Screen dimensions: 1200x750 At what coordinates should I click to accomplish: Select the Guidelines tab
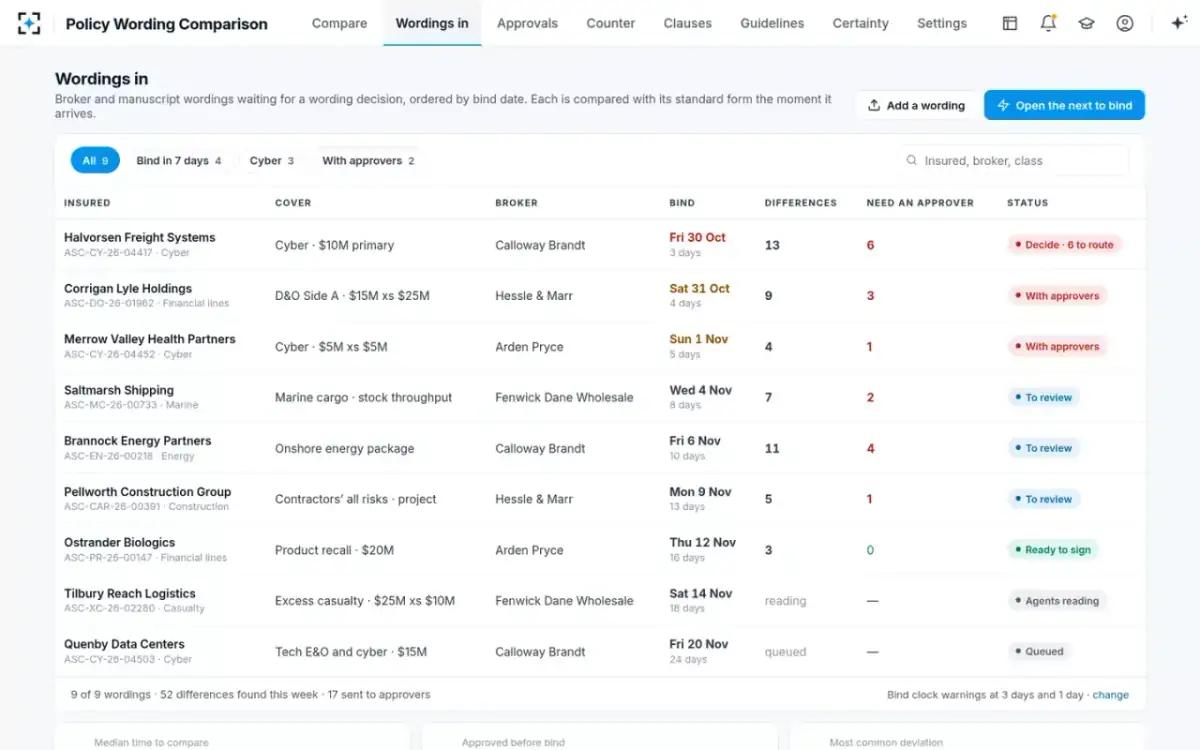pyautogui.click(x=772, y=23)
